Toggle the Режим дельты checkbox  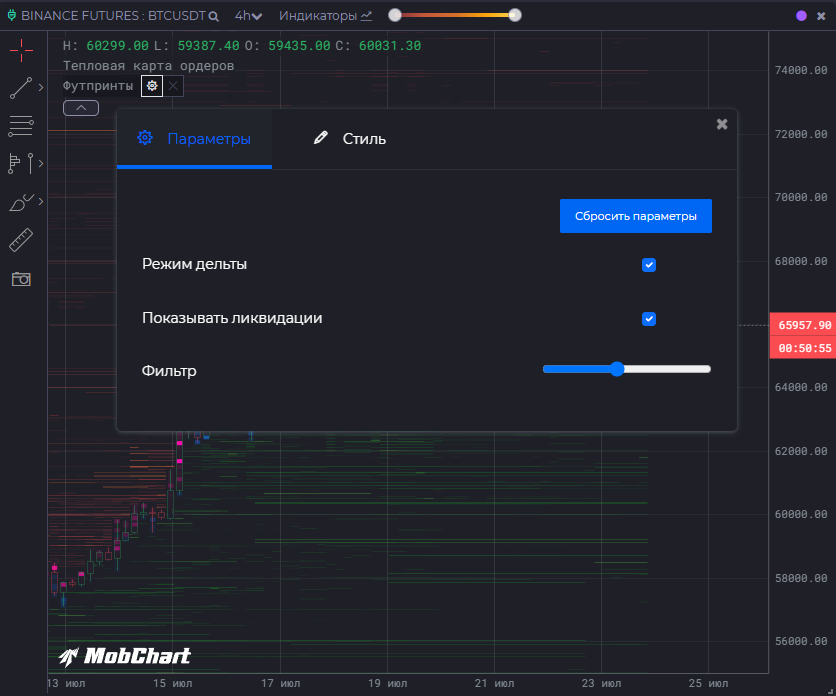[x=649, y=265]
